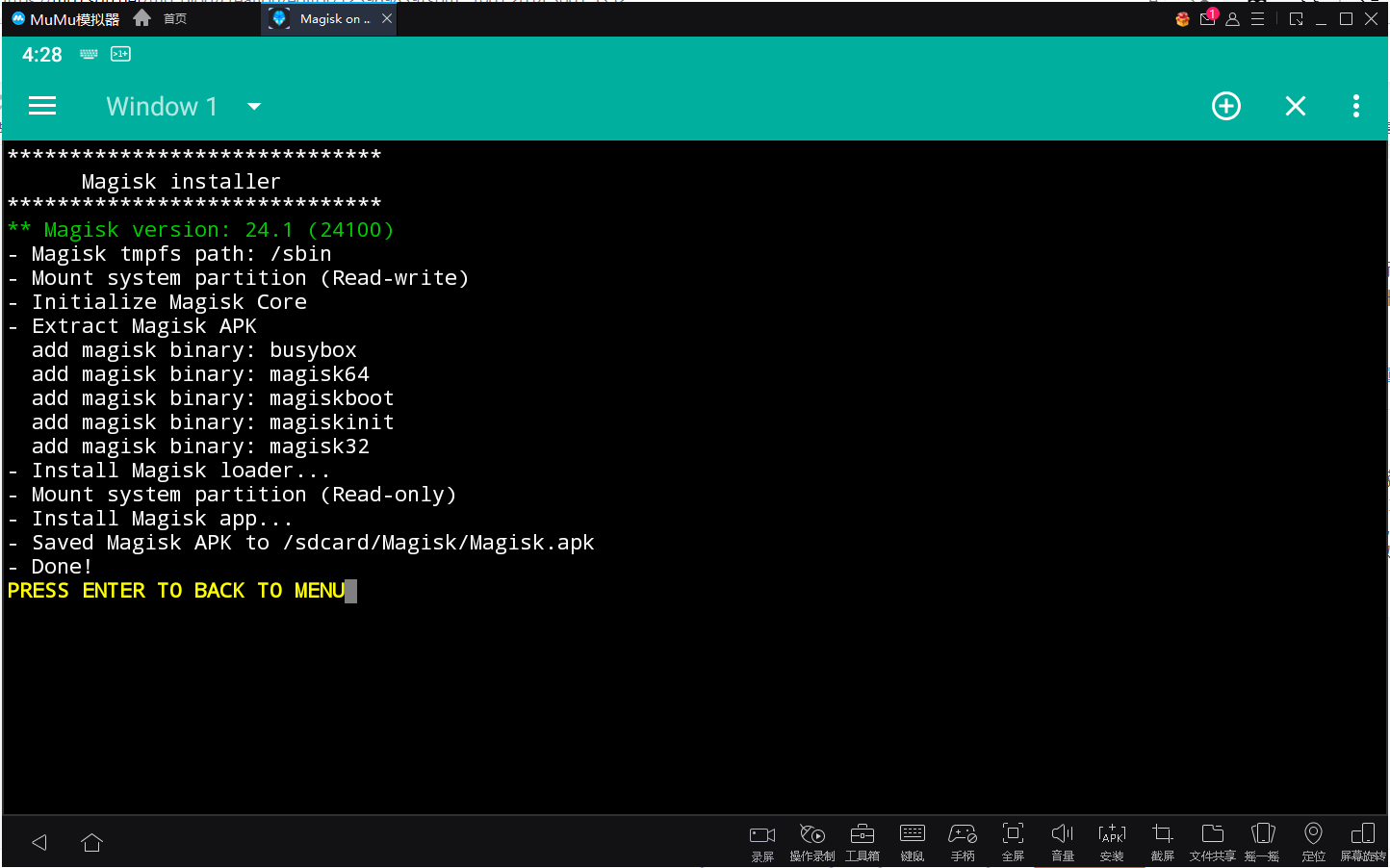Open the three-dot overflow menu

coord(1356,106)
